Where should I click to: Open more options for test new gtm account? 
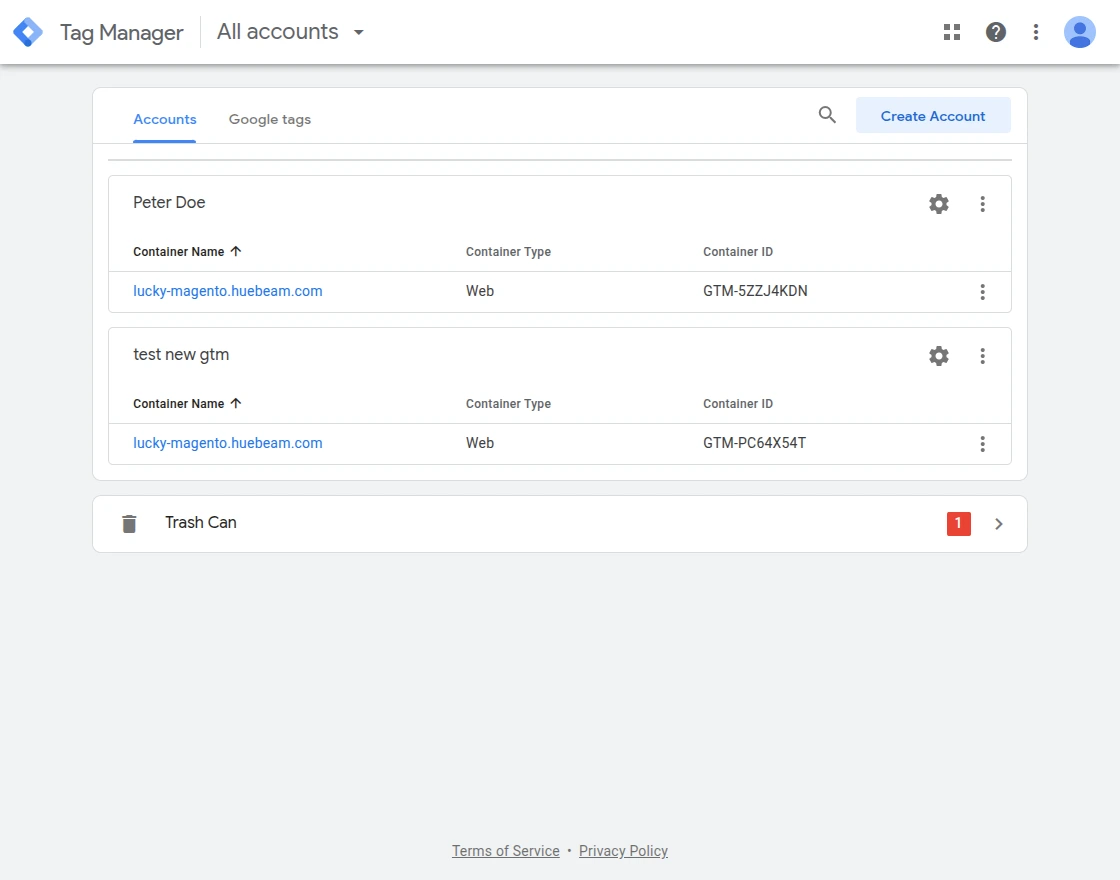[x=982, y=356]
